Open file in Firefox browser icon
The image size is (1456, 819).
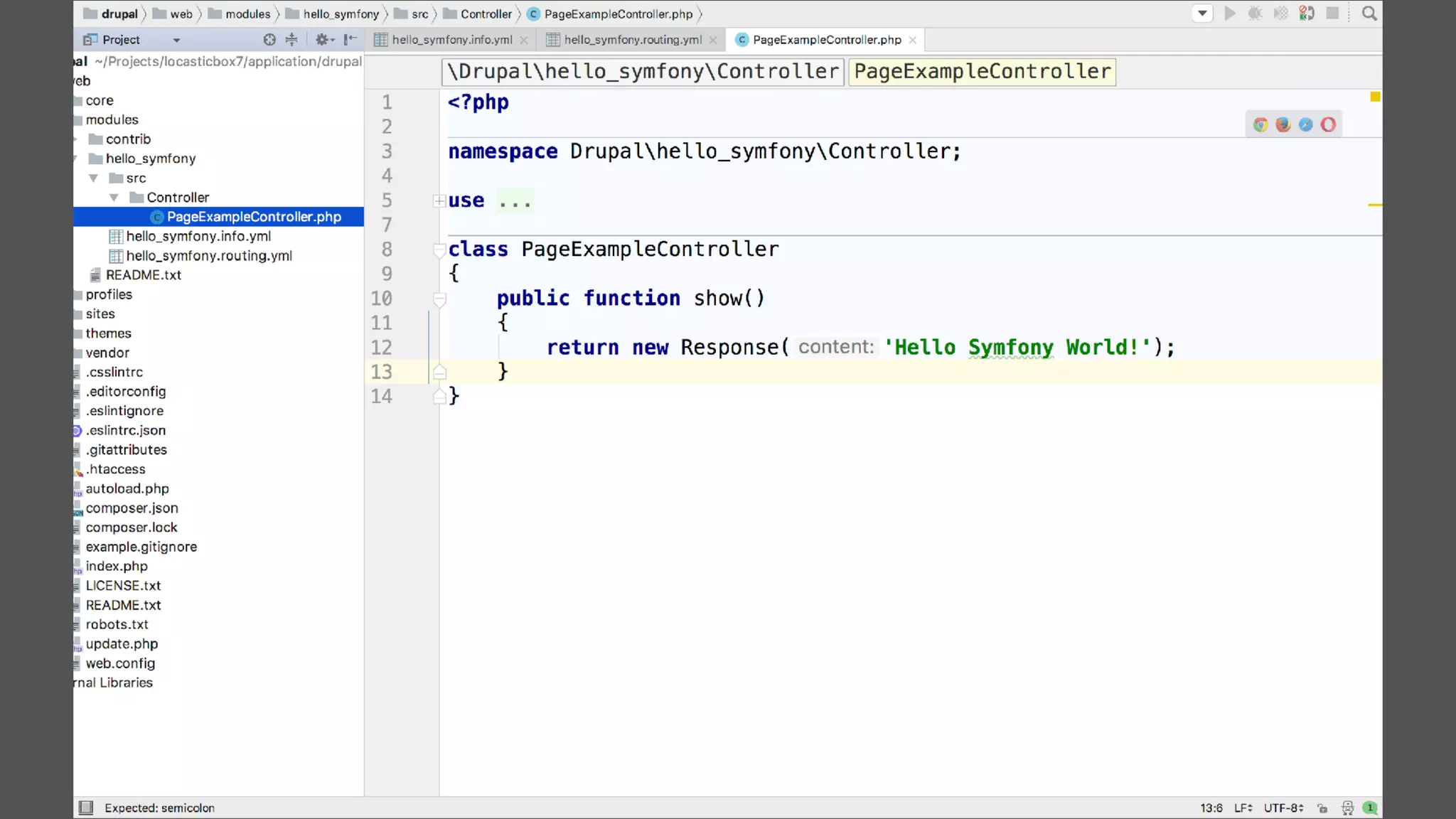[x=1283, y=125]
